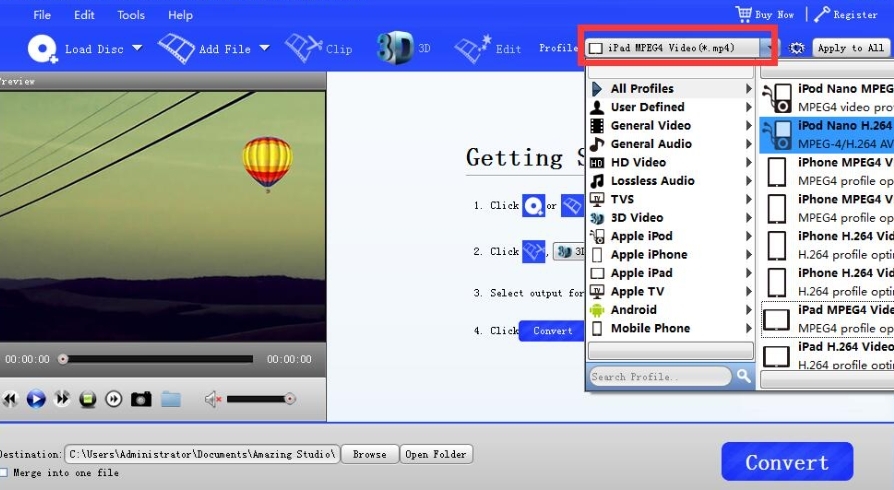Screen dimensions: 894x490
Task: Click the Browse button
Action: point(369,454)
